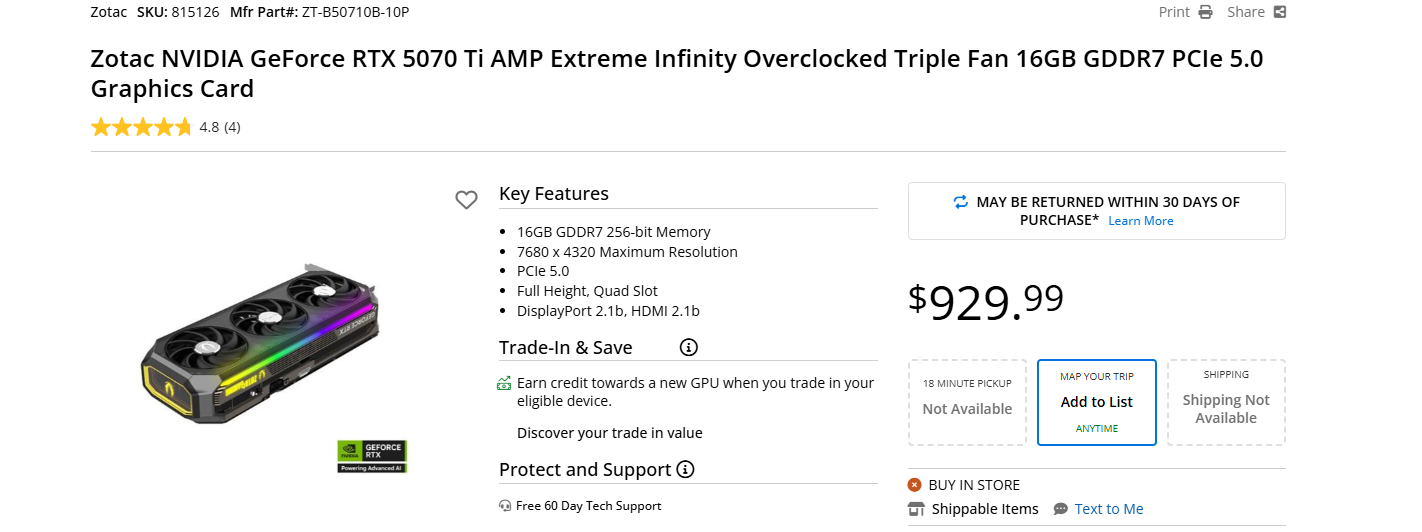This screenshot has width=1422, height=532.
Task: Select the 18 Minute Pickup option
Action: [x=967, y=402]
